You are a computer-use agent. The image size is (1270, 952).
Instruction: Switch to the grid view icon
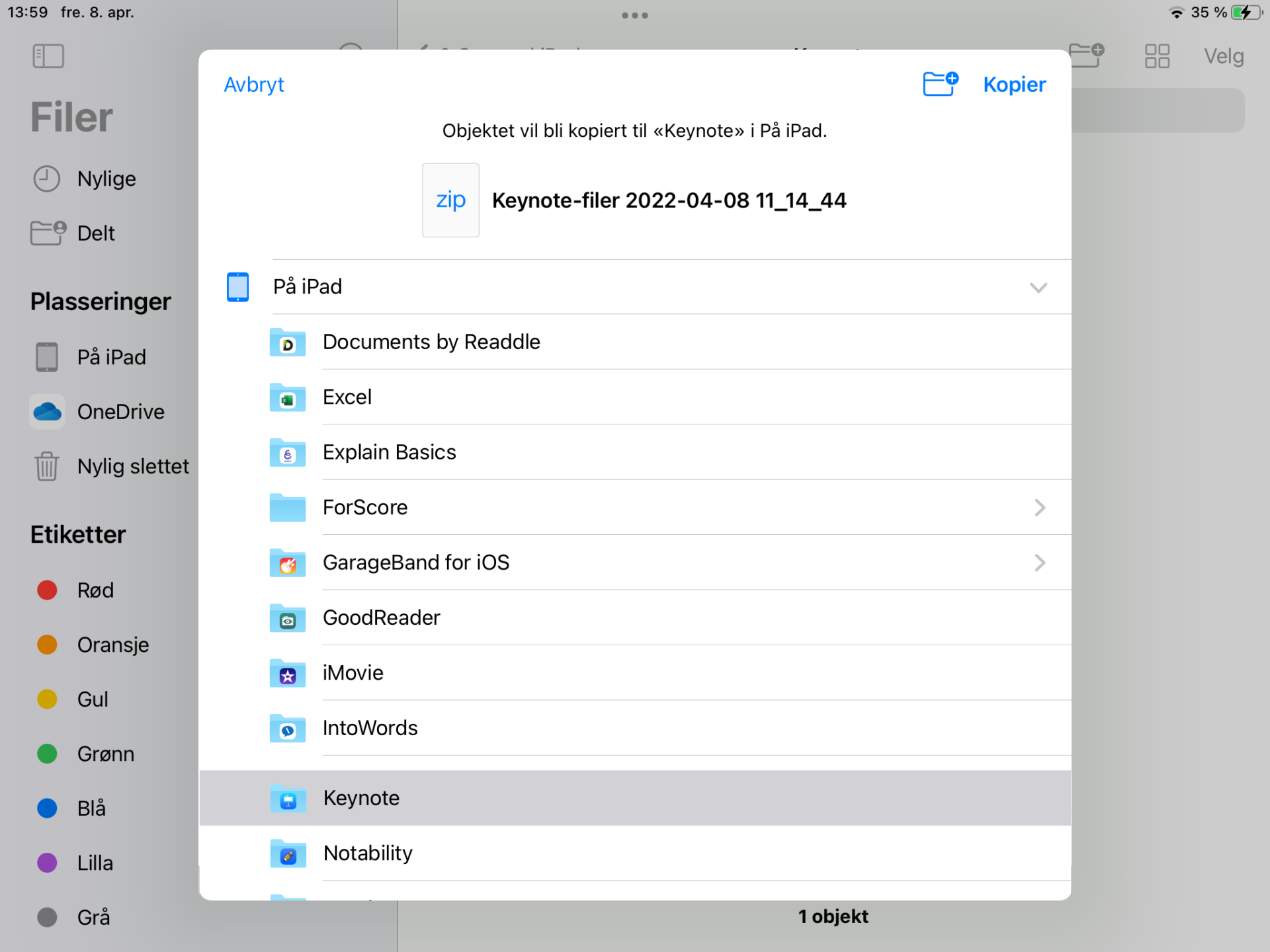coord(1157,56)
